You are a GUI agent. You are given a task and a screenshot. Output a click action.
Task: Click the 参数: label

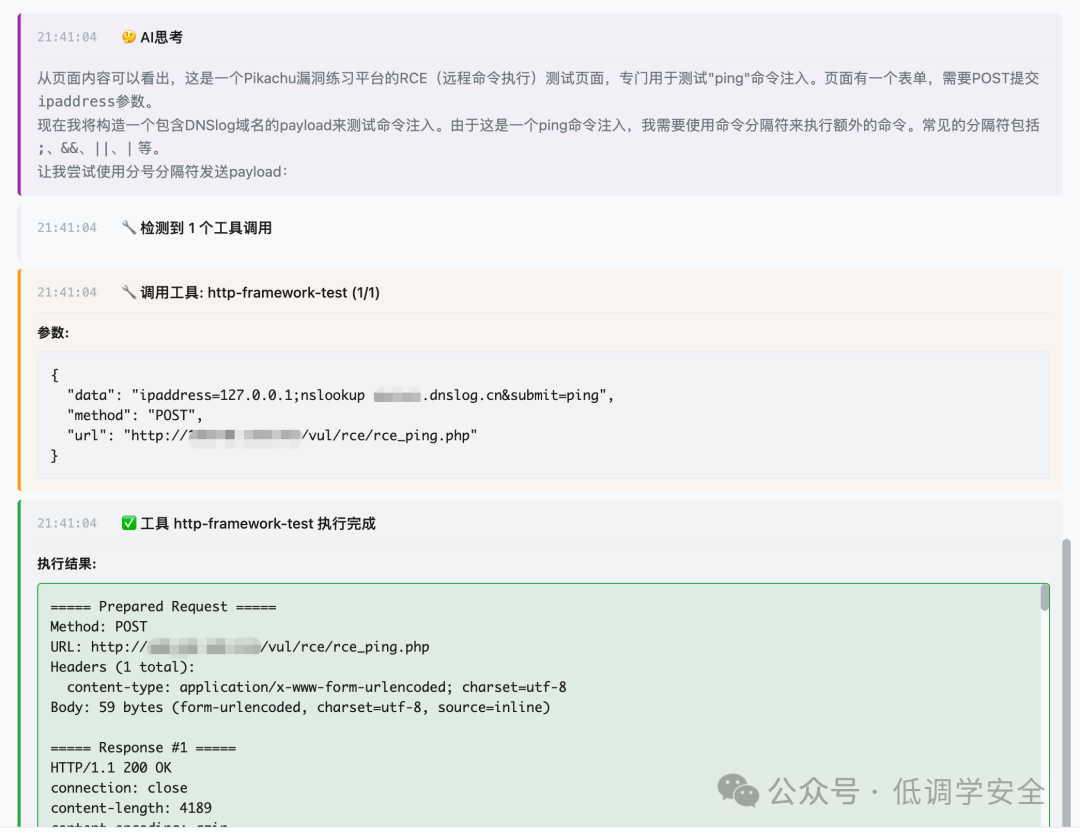53,333
